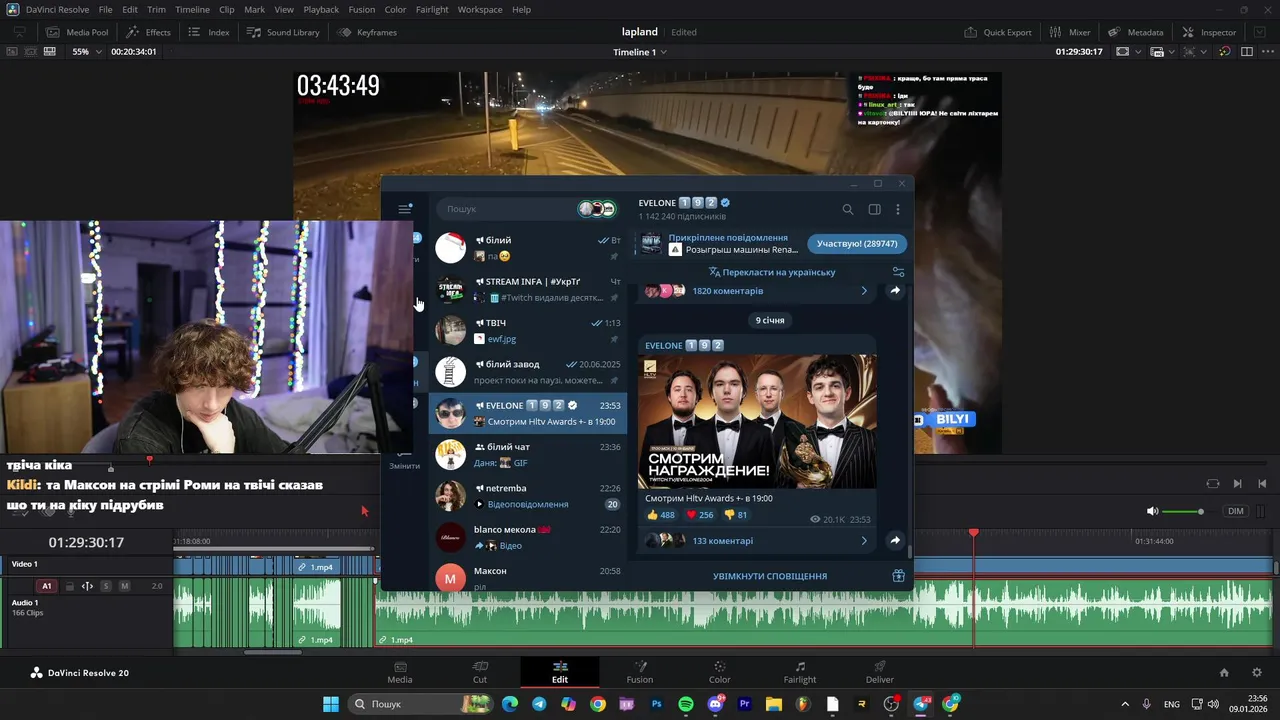The image size is (1280, 720).
Task: Open Timeline 1 name dropdown
Action: (639, 52)
